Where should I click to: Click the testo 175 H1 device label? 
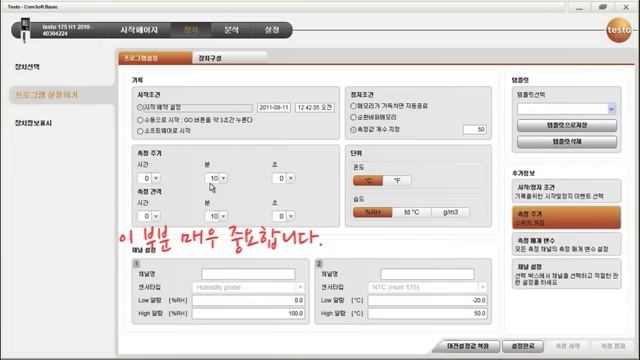click(x=68, y=30)
